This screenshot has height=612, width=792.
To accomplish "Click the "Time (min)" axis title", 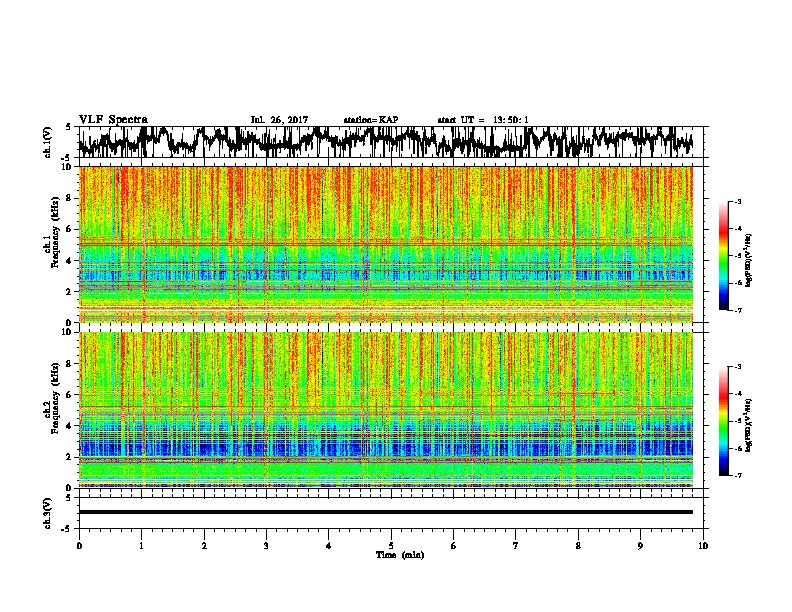I will pos(400,555).
